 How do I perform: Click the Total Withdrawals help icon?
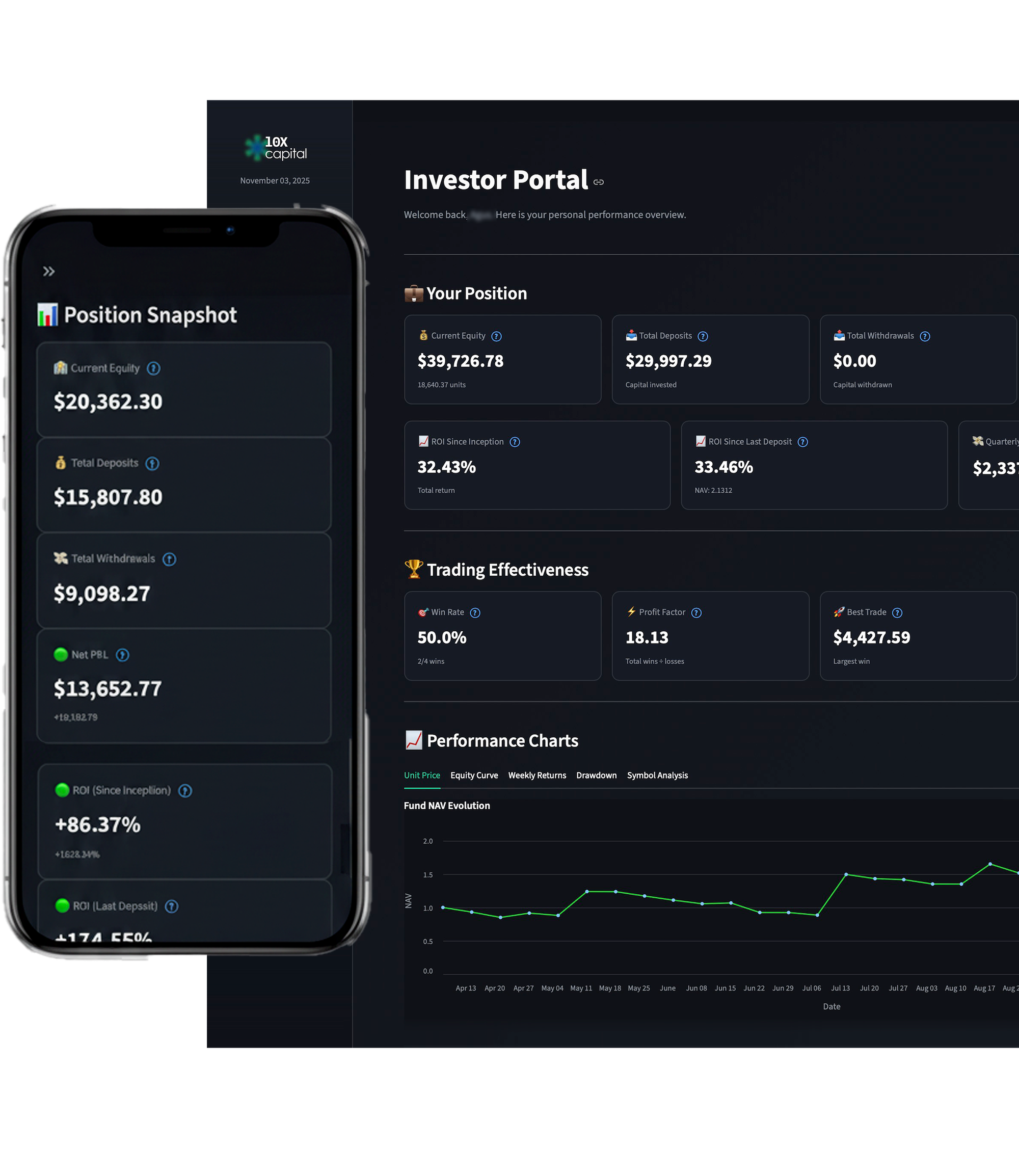(x=925, y=336)
